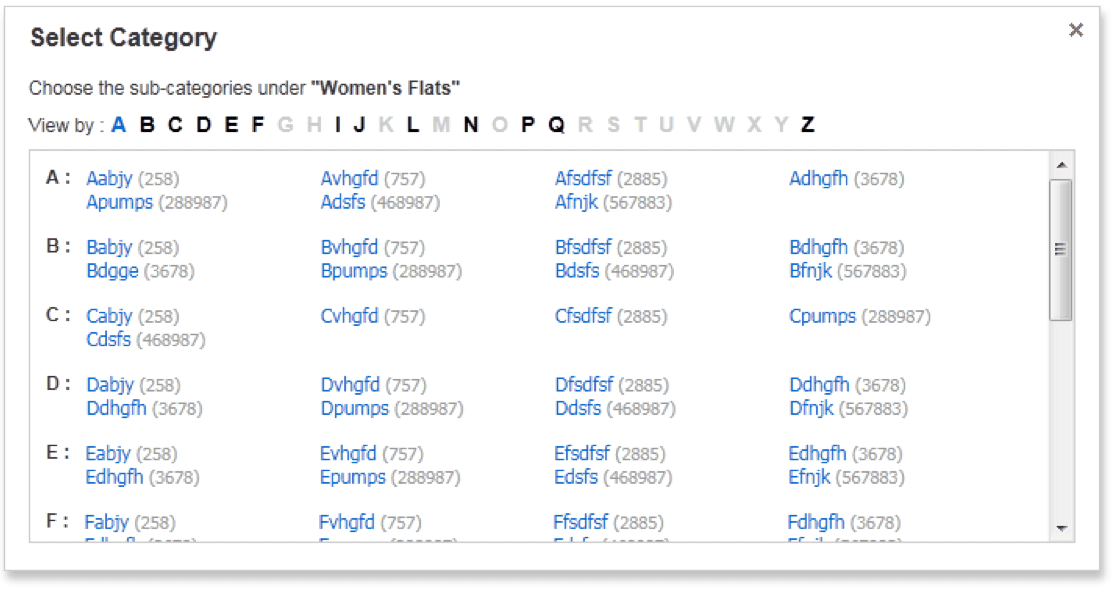Click the Dfsdfsf category link

click(x=584, y=385)
